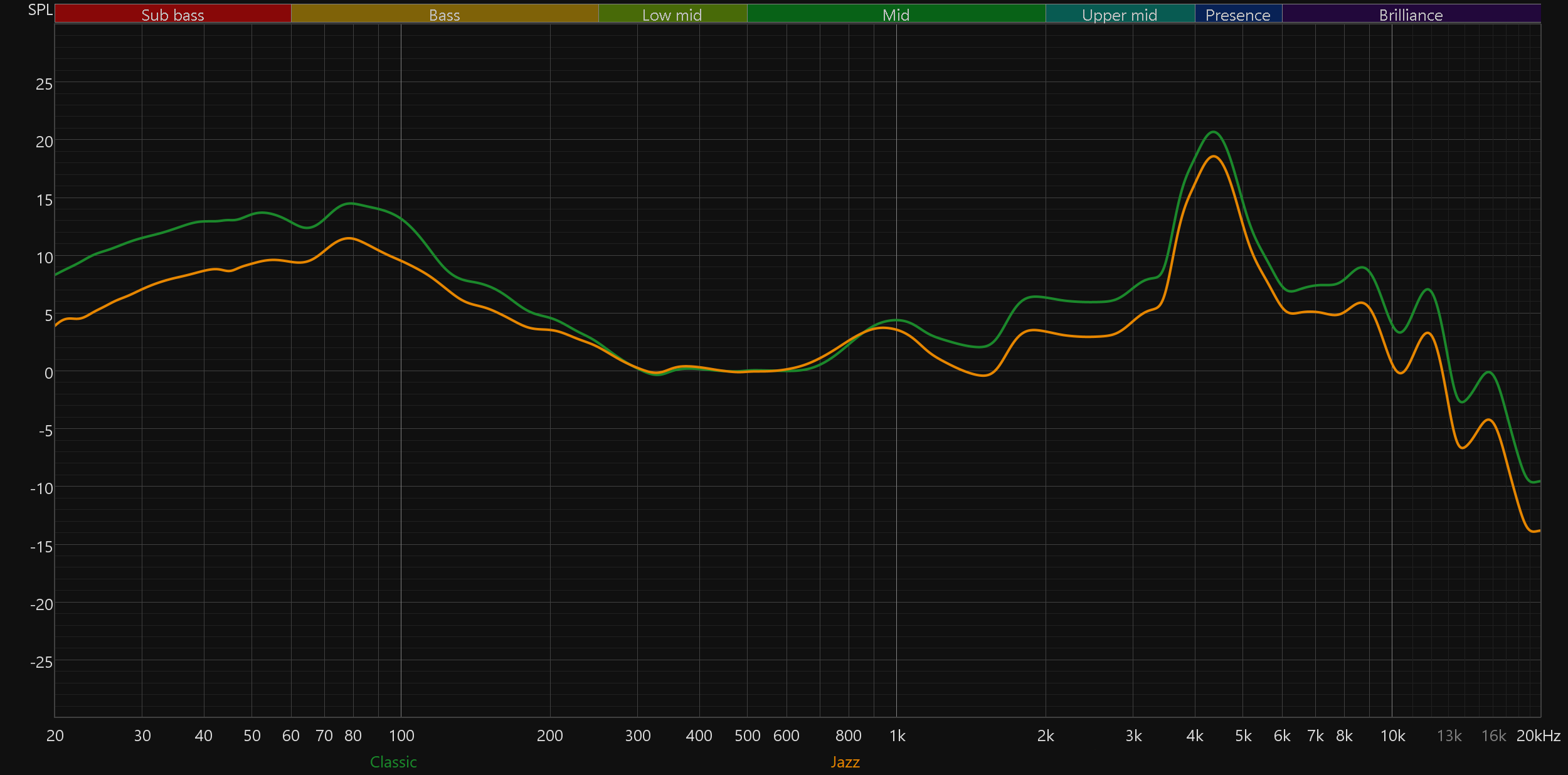Click the 1k frequency axis label
The width and height of the screenshot is (1568, 775).
[897, 735]
